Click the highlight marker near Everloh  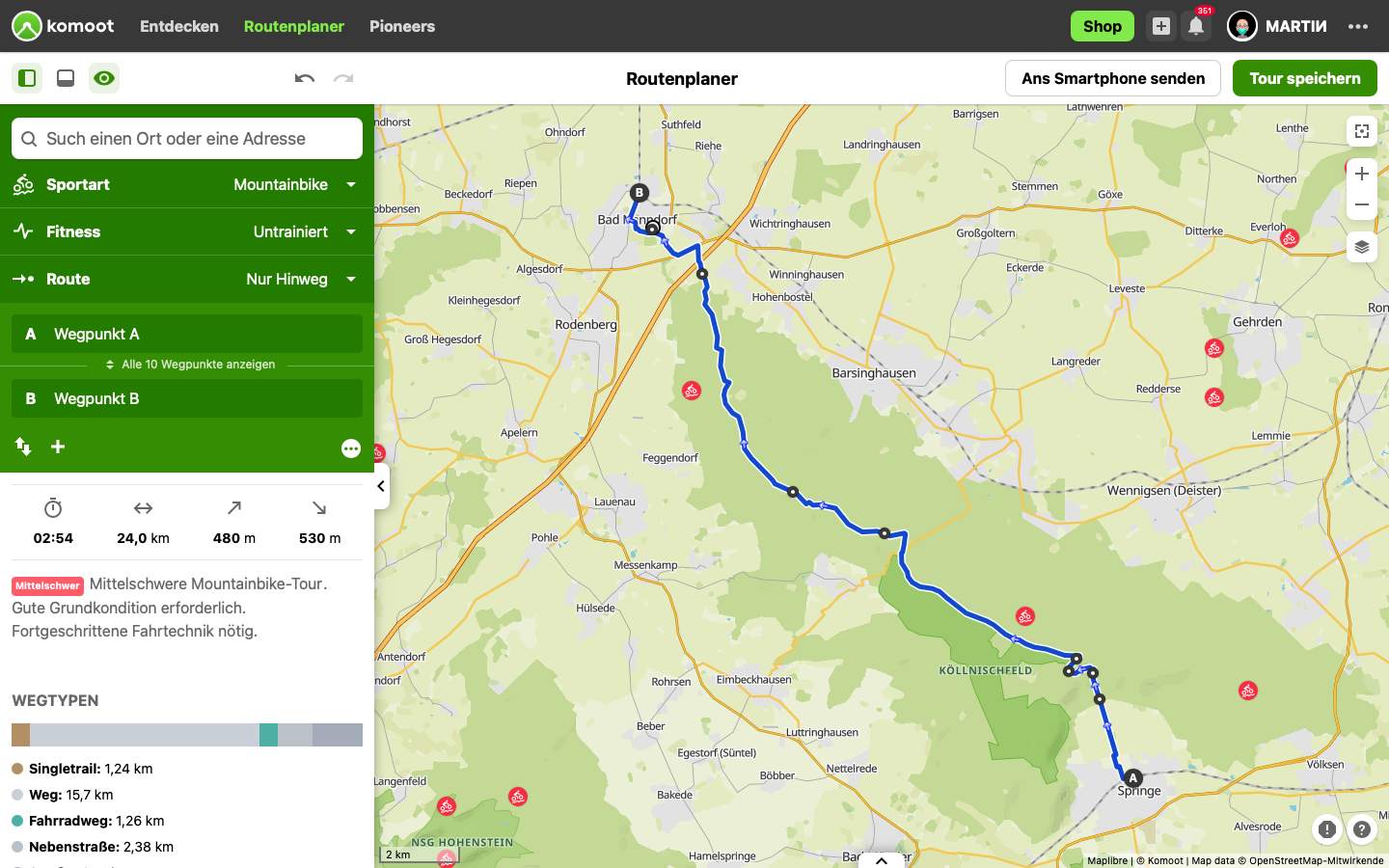pos(1290,237)
